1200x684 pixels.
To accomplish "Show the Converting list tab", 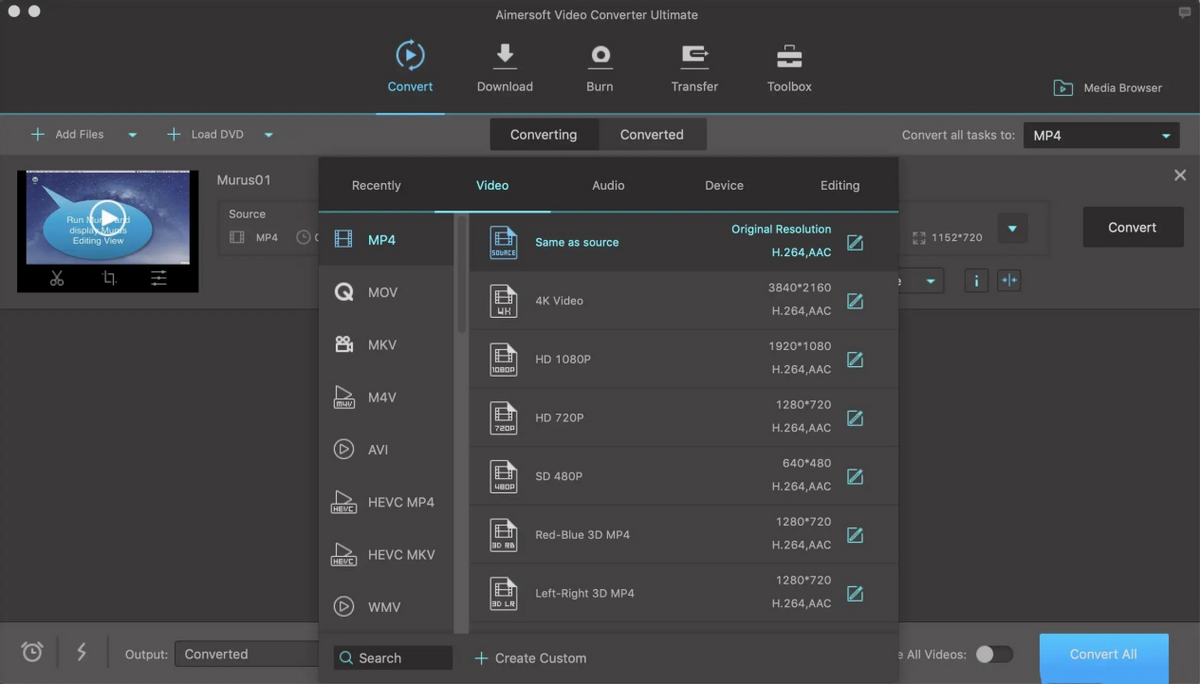I will 544,135.
